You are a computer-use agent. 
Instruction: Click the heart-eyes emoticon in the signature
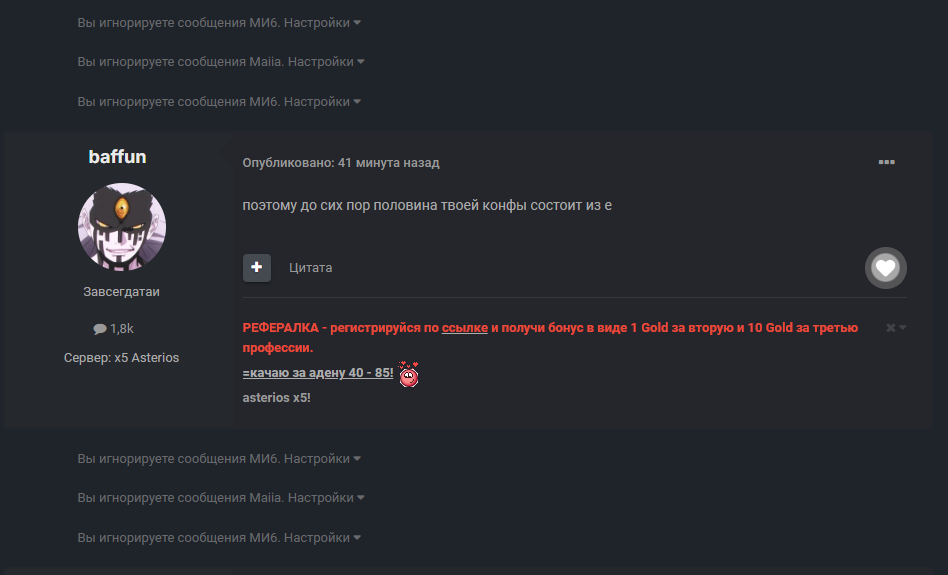pyautogui.click(x=409, y=374)
